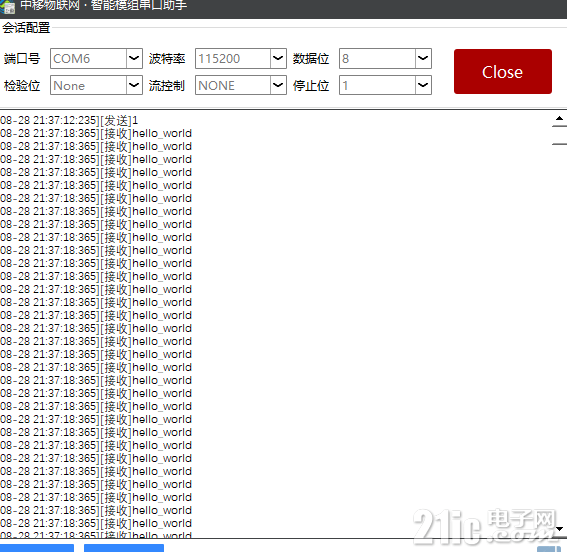This screenshot has width=567, height=552.
Task: Click the first [接收]hello_world log line
Action: (96, 133)
